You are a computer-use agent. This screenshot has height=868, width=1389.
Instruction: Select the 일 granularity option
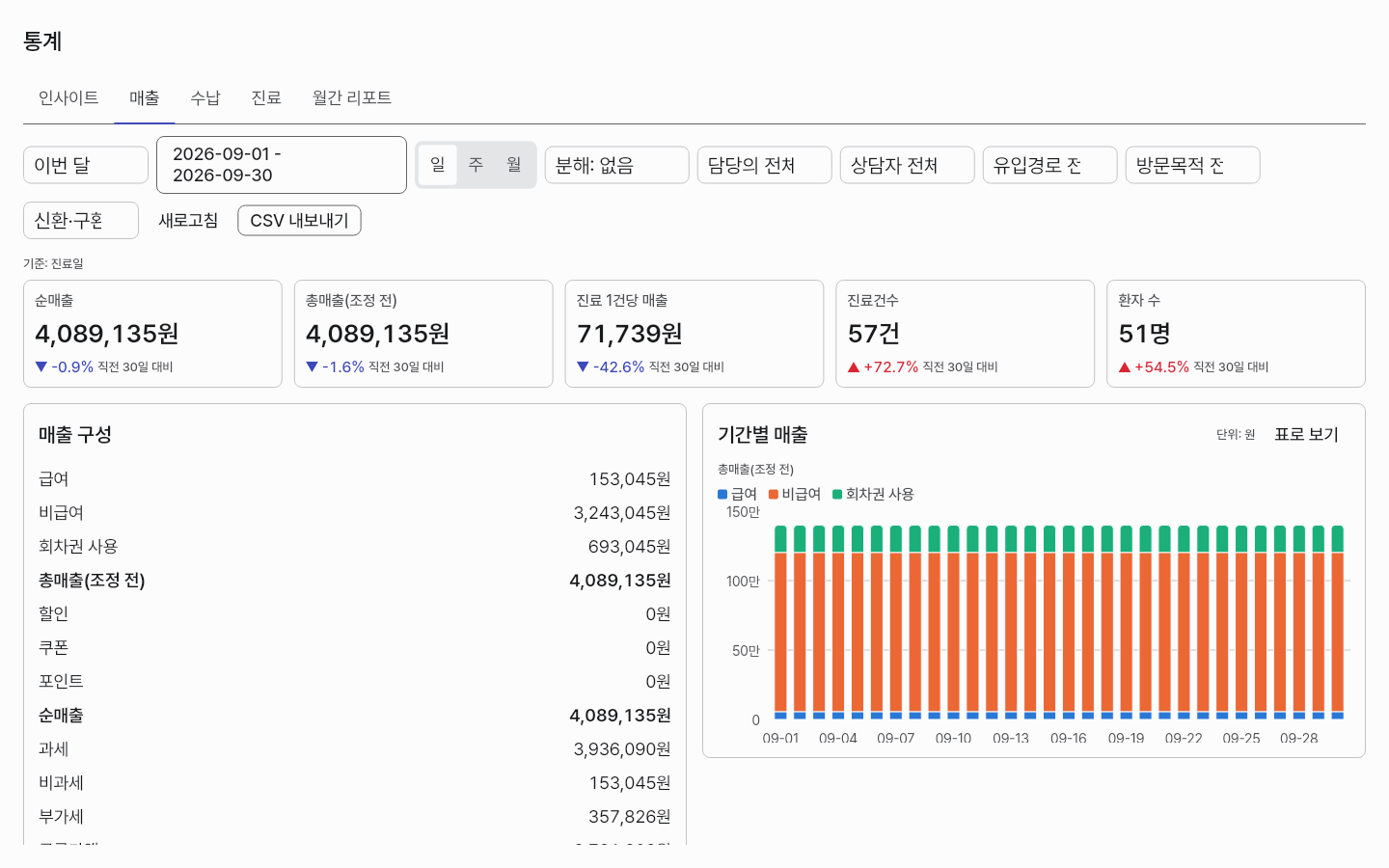pyautogui.click(x=438, y=165)
